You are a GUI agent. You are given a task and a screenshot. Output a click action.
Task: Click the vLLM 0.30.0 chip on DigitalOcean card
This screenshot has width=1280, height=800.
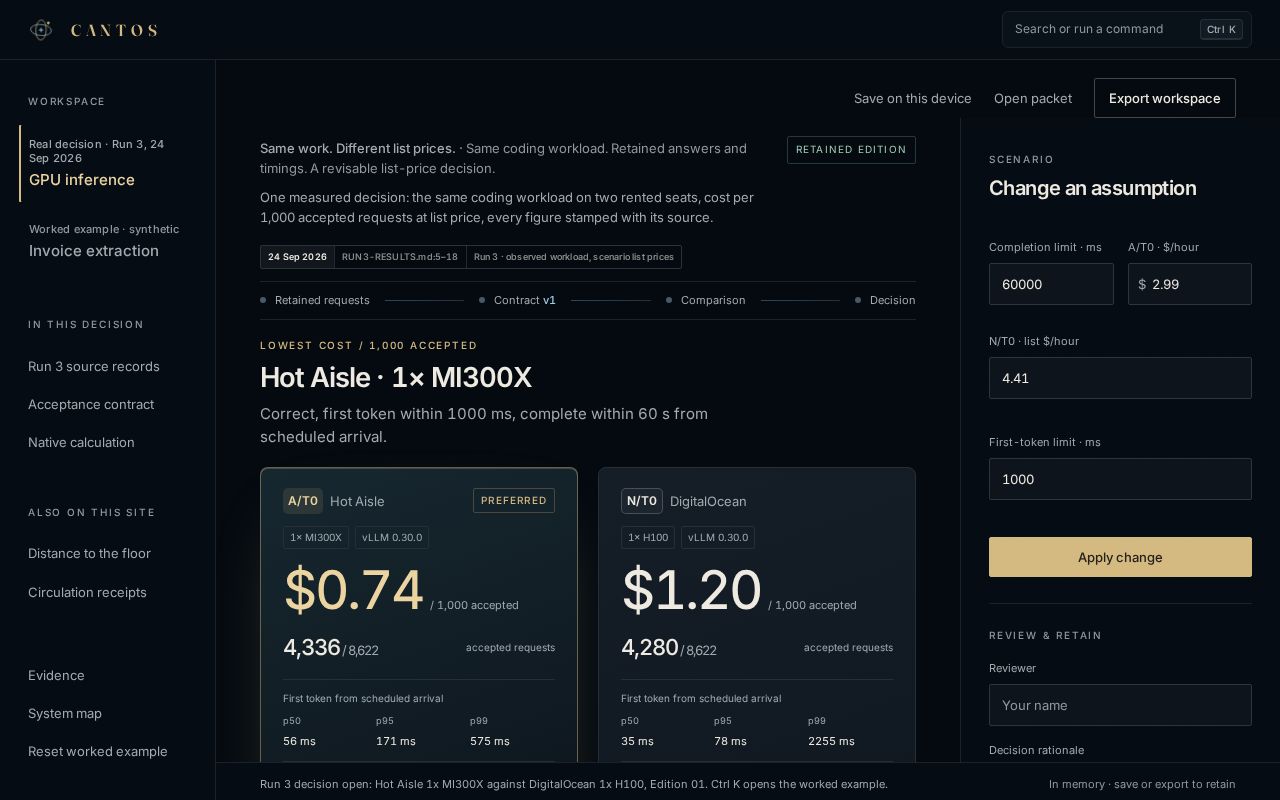point(718,537)
